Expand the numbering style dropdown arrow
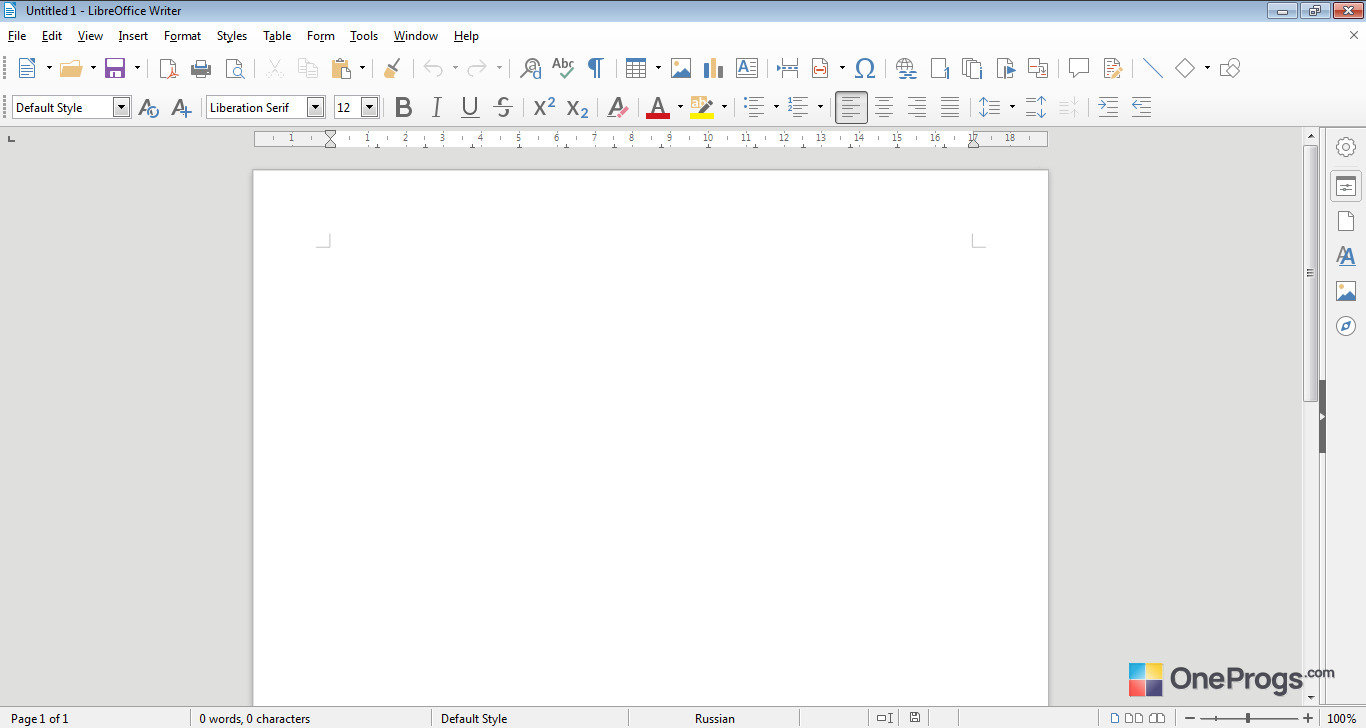 click(820, 107)
